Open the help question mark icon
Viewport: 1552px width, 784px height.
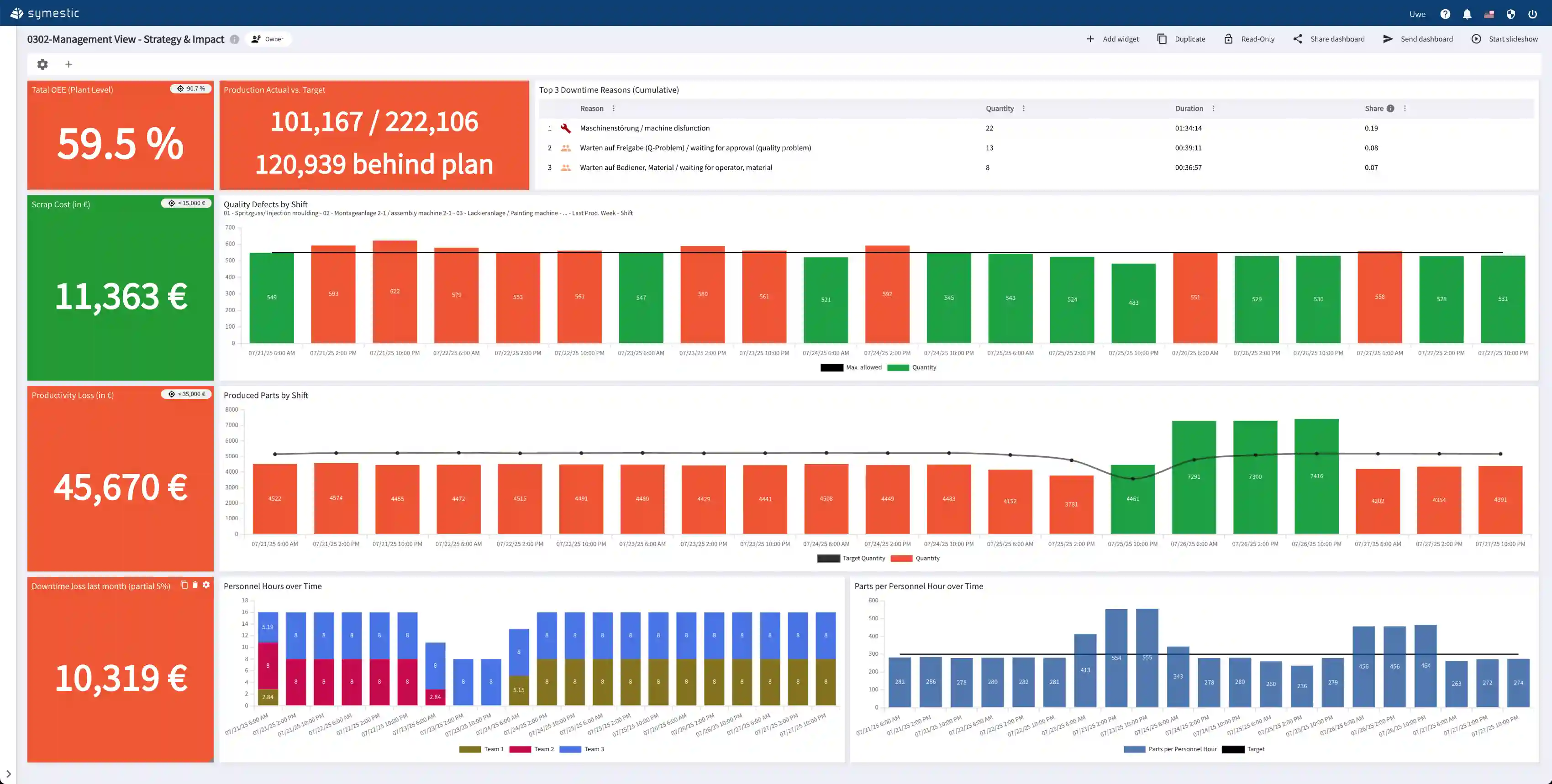(1445, 14)
